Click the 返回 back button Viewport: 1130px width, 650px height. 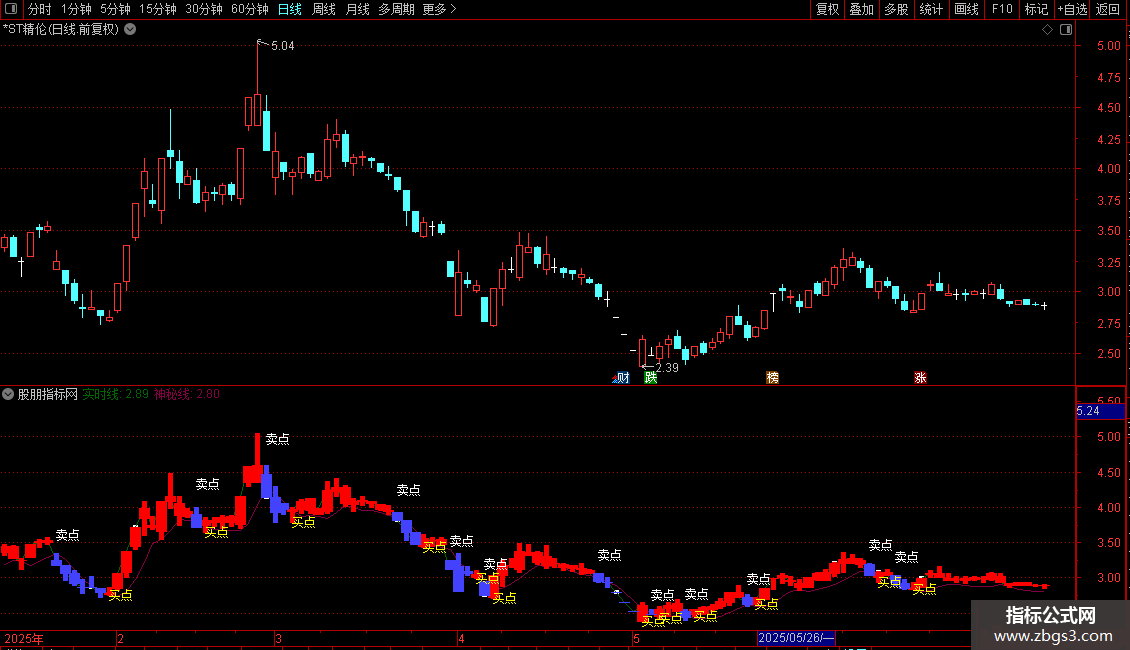point(1108,9)
